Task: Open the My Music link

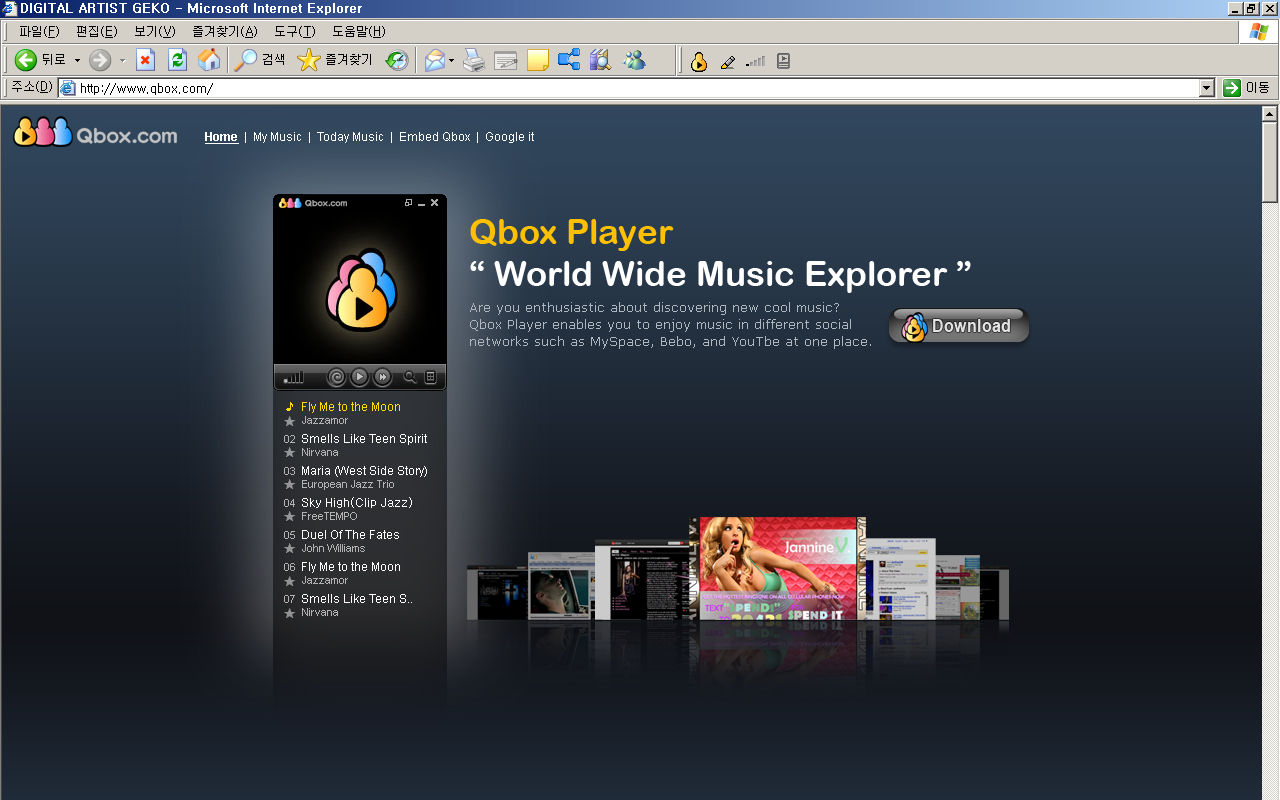Action: (x=277, y=137)
